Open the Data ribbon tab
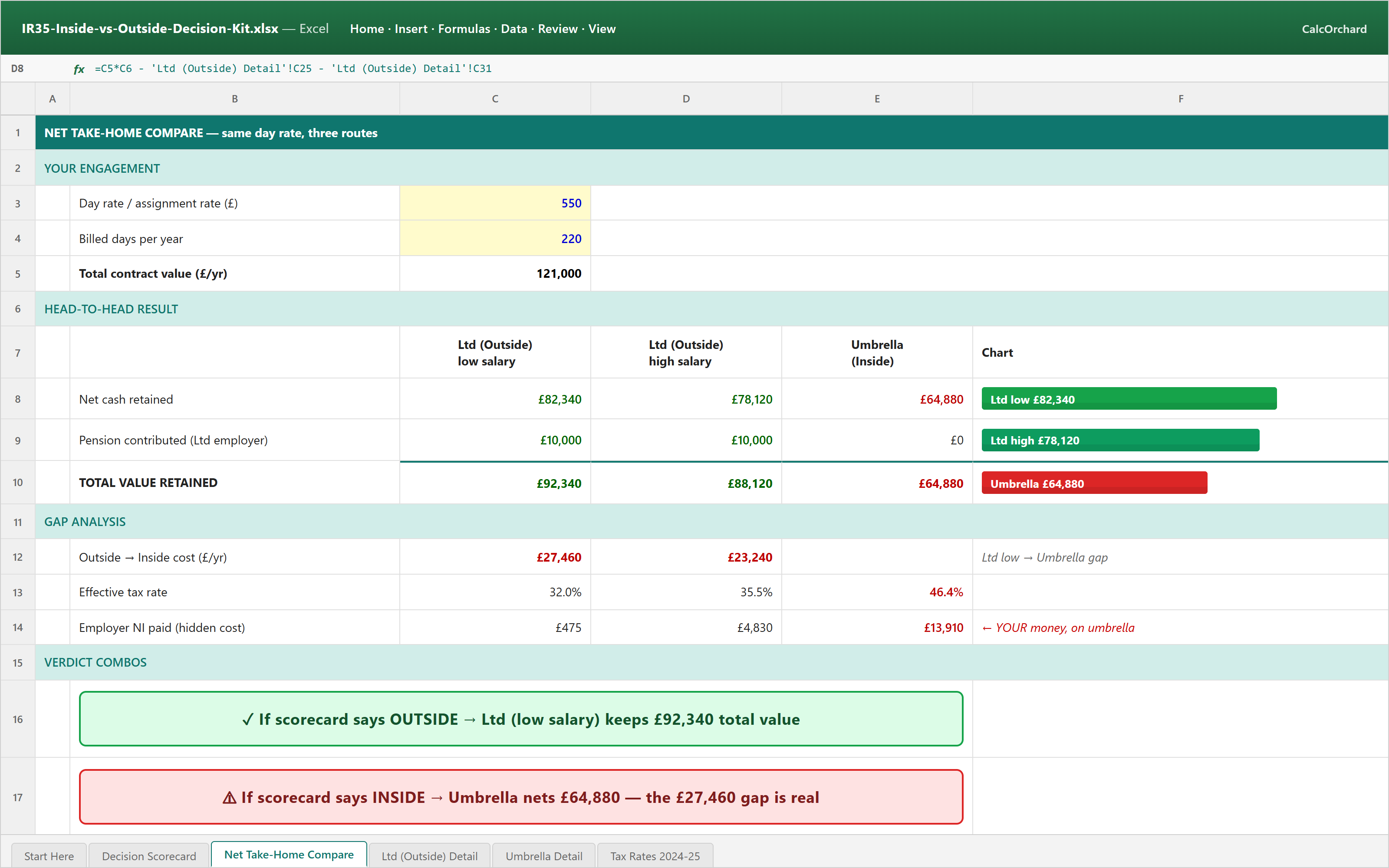The image size is (1389, 868). 513,29
